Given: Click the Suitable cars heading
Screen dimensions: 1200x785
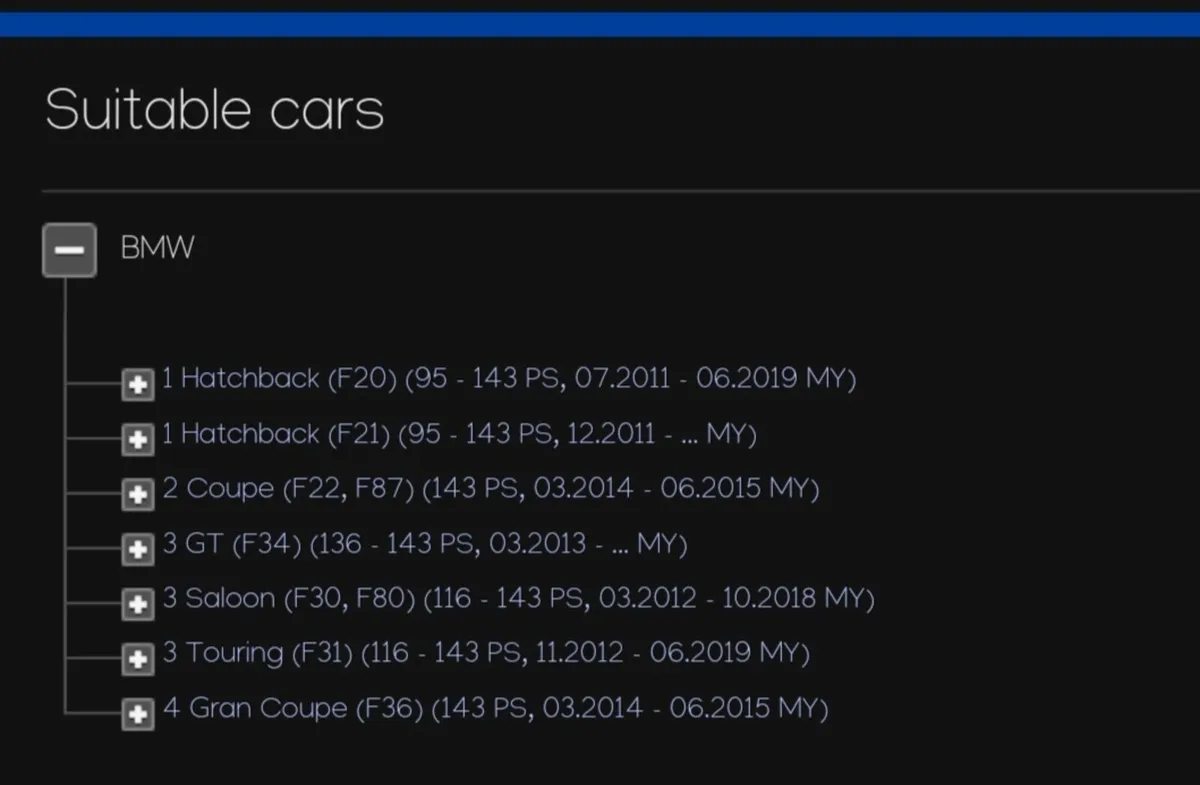Looking at the screenshot, I should point(214,109).
